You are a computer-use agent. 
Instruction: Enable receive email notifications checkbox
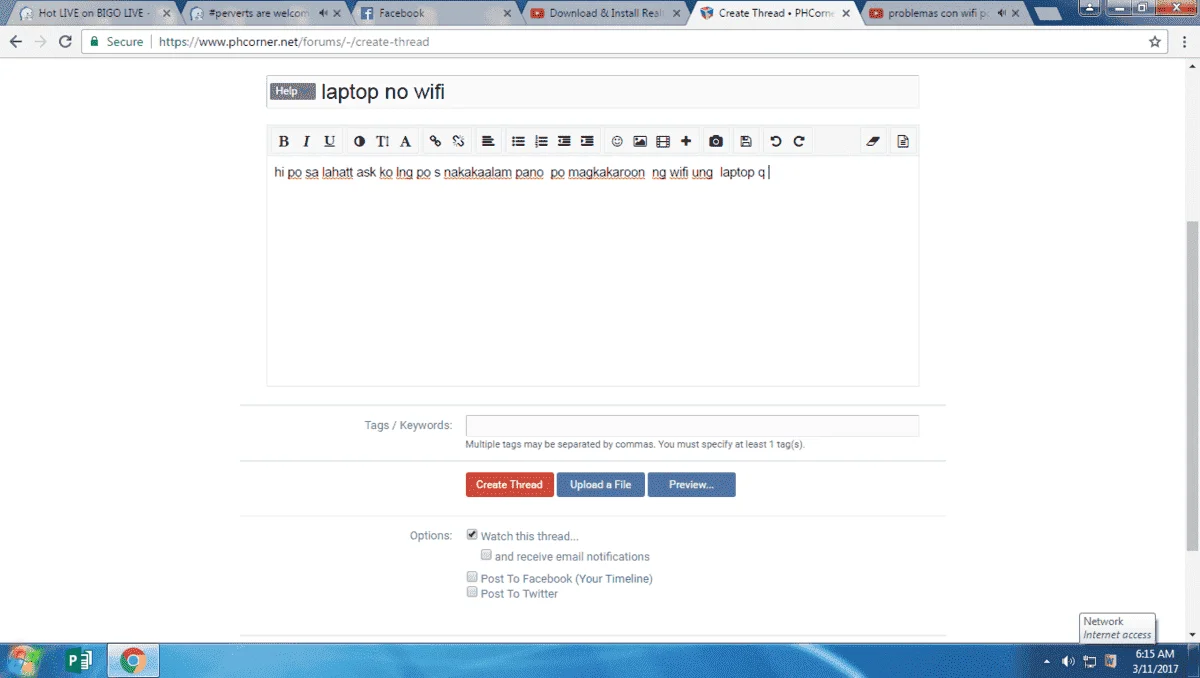[486, 555]
